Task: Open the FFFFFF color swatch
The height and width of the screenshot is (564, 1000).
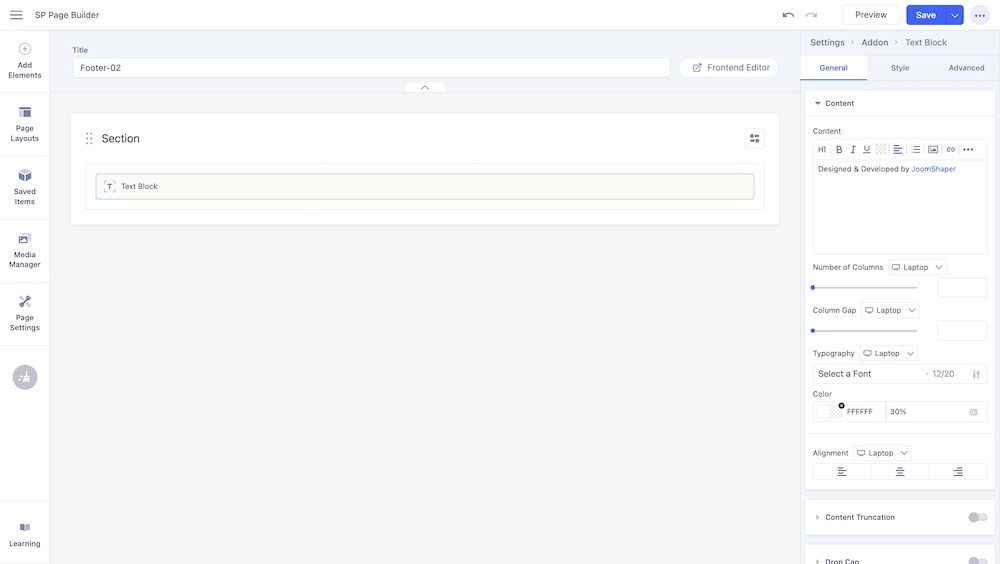Action: coord(830,412)
